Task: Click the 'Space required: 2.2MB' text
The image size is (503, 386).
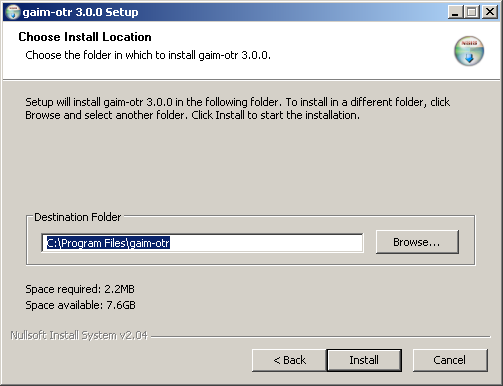Action: (80, 289)
